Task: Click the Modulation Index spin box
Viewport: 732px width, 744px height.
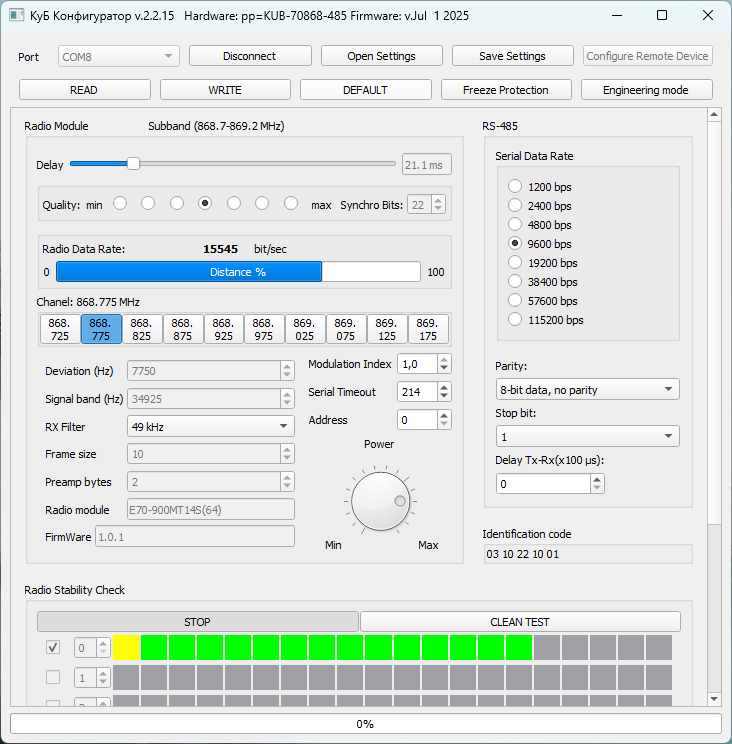Action: [x=424, y=364]
